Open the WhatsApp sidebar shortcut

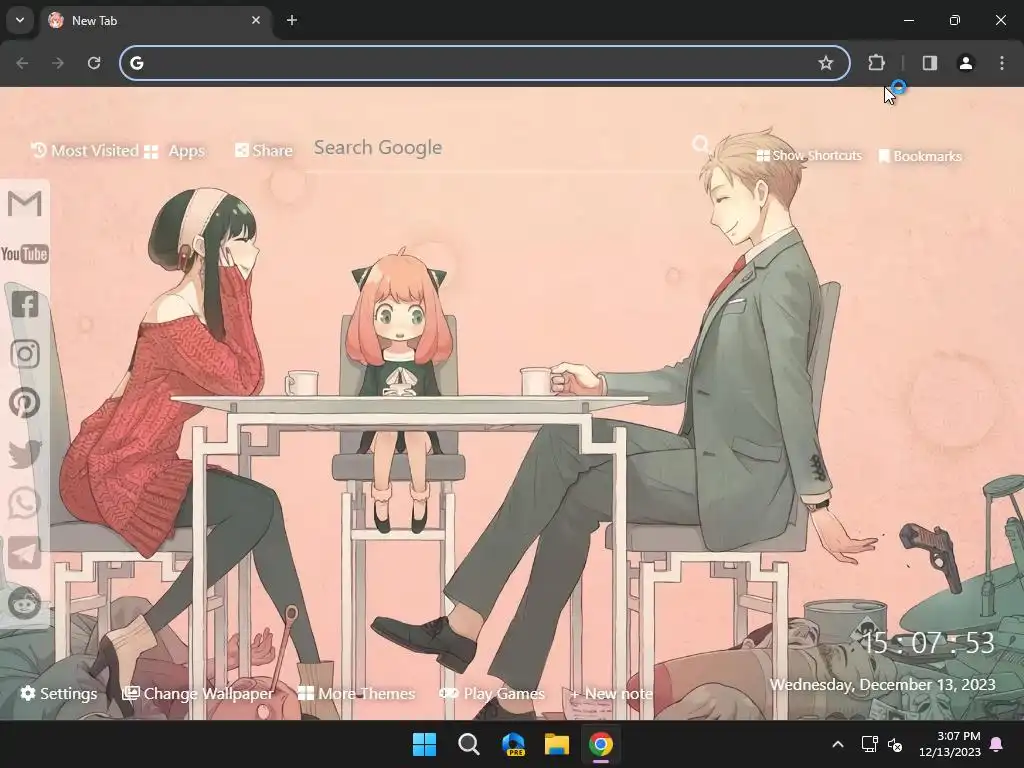25,504
